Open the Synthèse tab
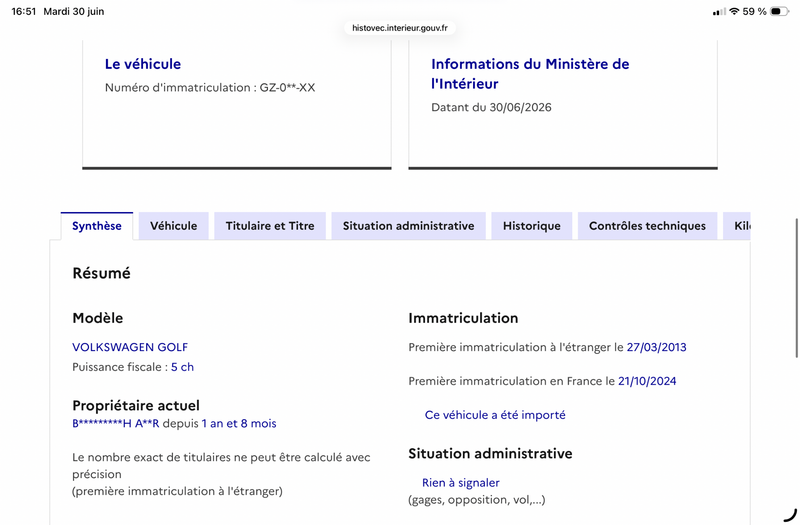Viewport: 800px width, 525px height. (97, 226)
